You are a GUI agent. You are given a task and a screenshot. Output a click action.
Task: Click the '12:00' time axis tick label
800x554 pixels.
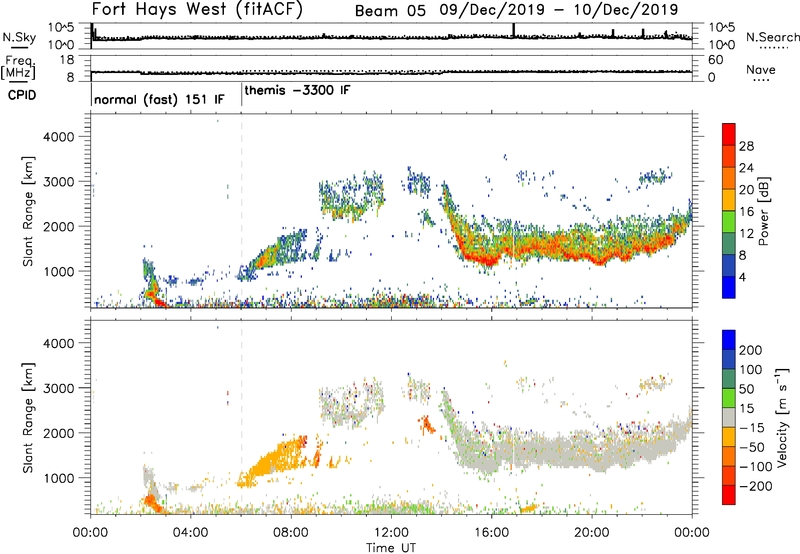tap(391, 533)
